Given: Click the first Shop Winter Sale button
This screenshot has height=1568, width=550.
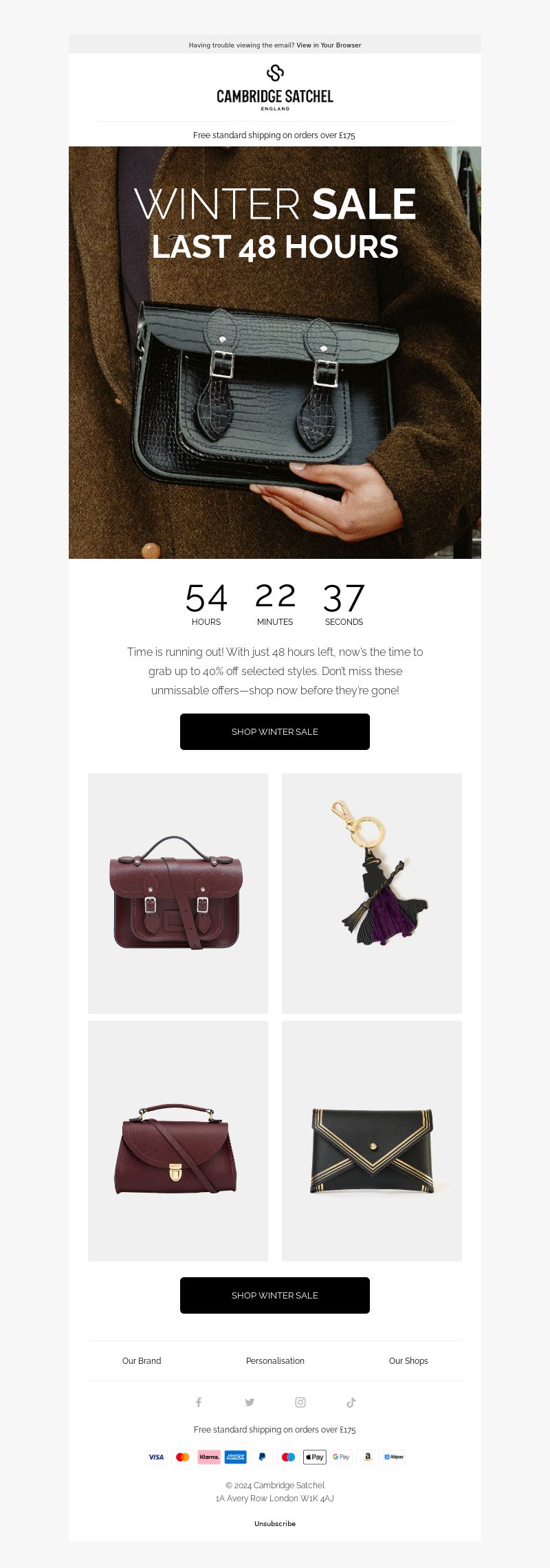Looking at the screenshot, I should pyautogui.click(x=275, y=731).
